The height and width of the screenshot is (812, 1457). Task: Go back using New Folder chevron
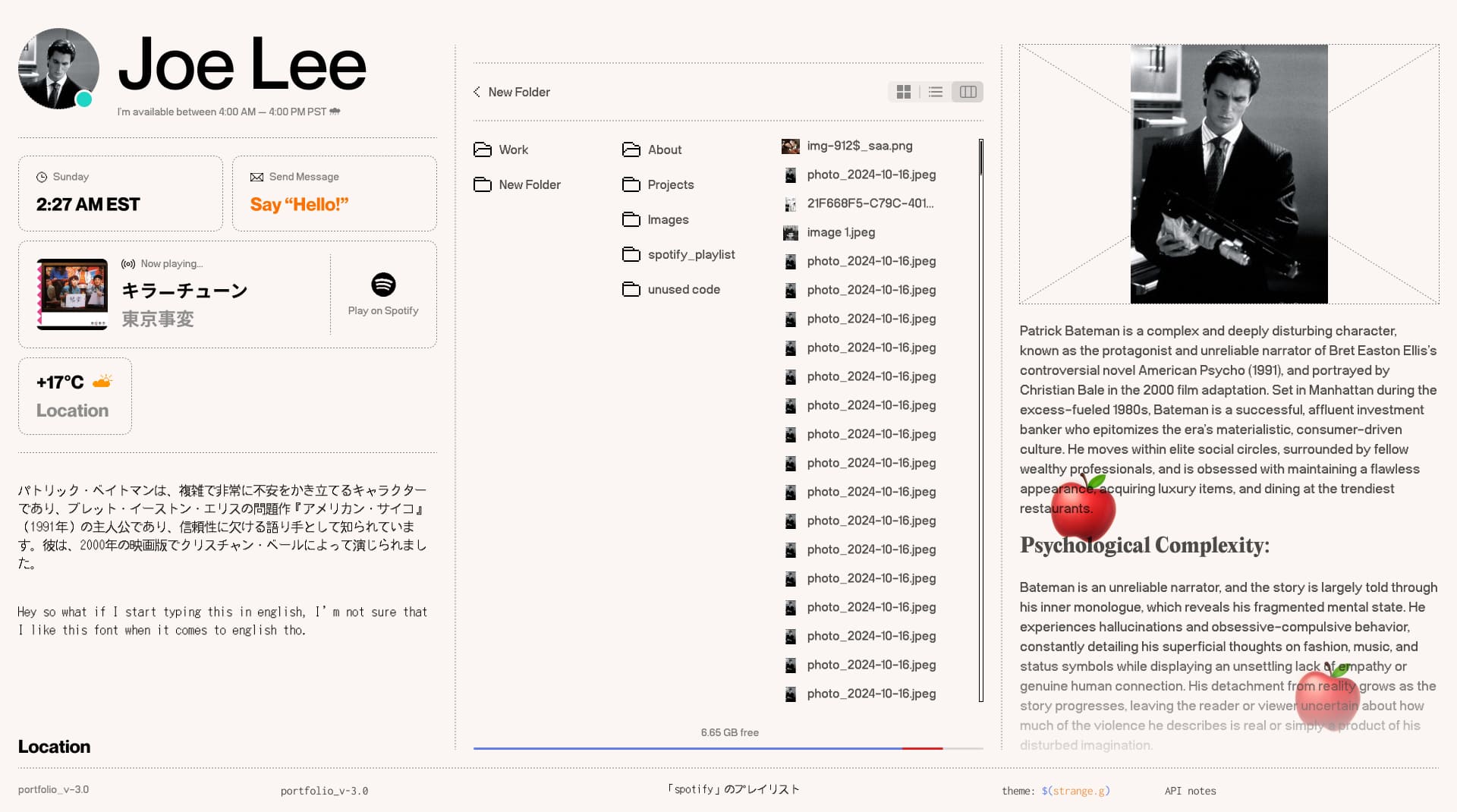[477, 92]
